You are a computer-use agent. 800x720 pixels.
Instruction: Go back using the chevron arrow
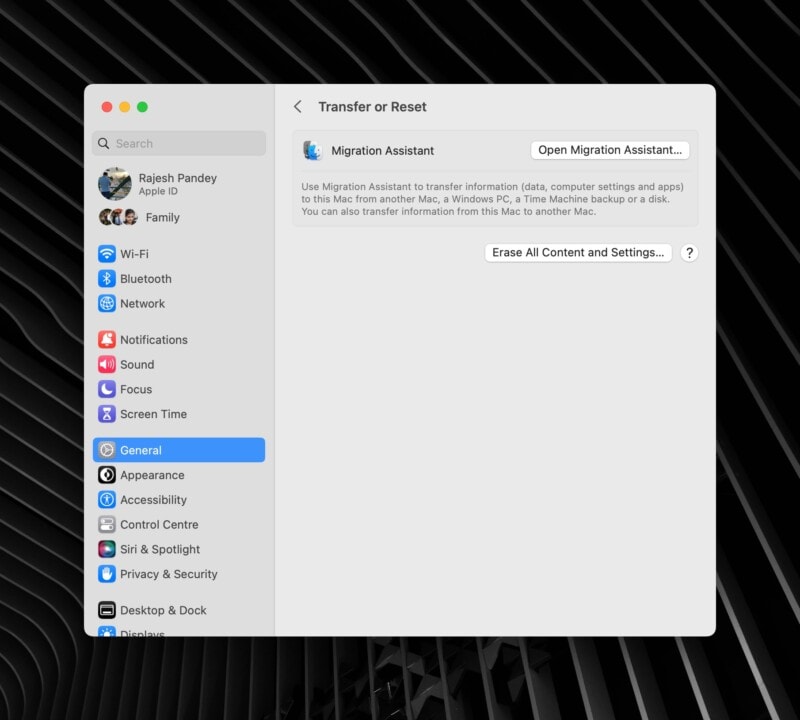[298, 106]
